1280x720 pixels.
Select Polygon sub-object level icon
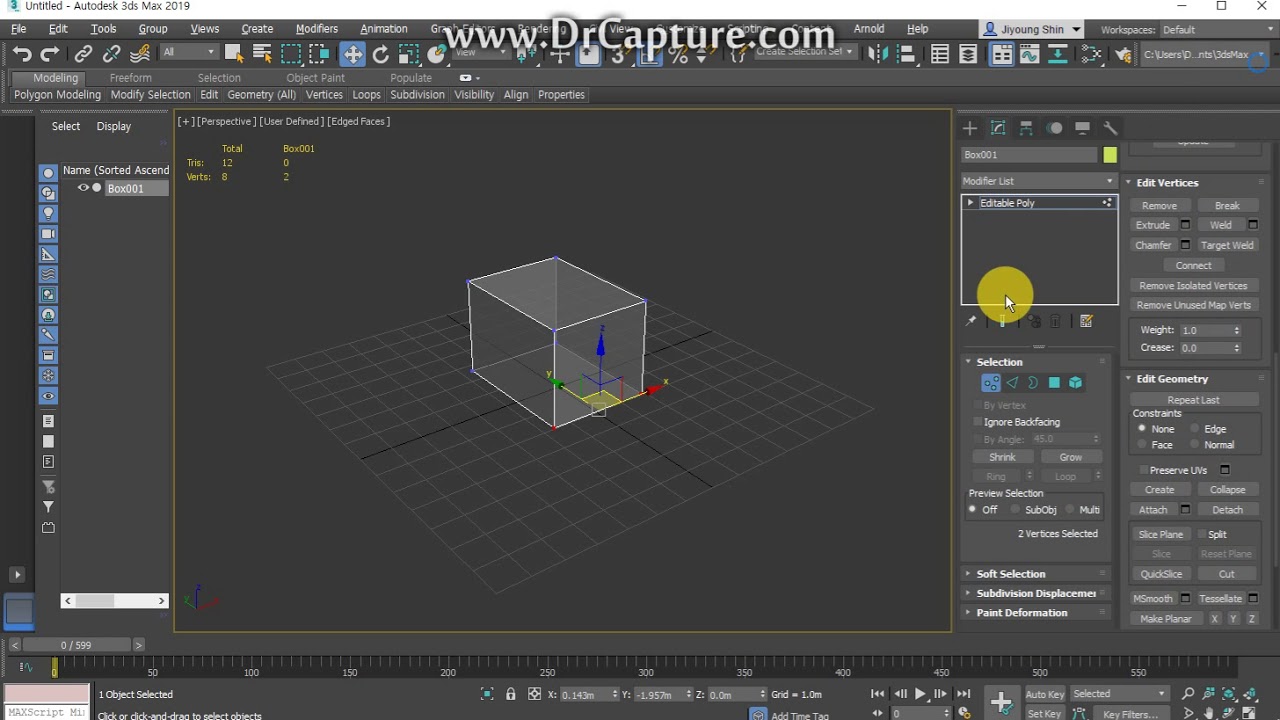[x=1054, y=383]
